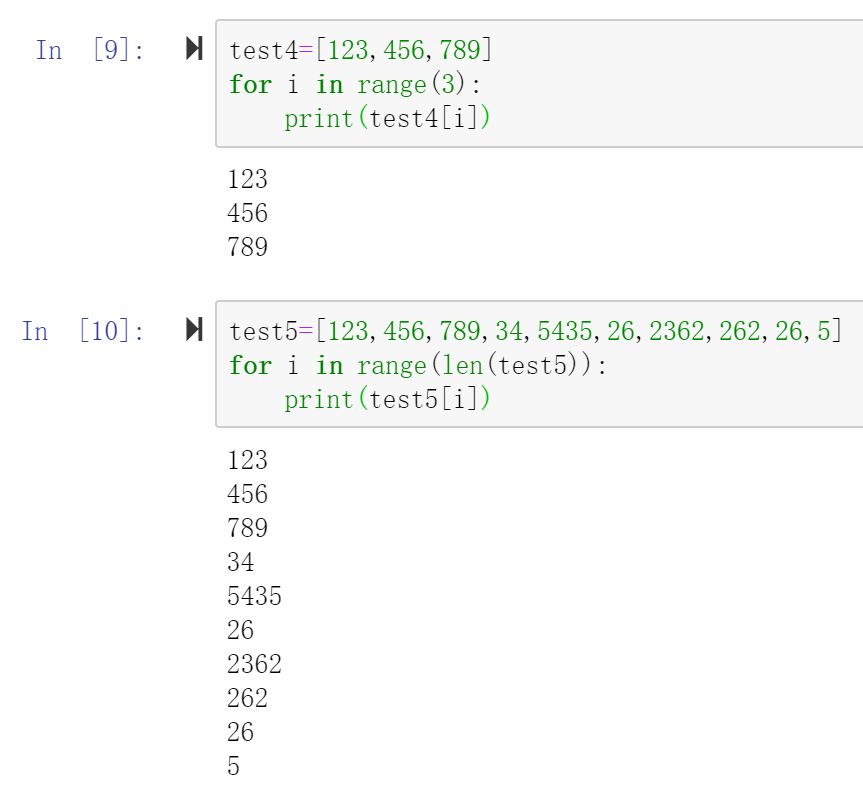
Task: Click output value 2362
Action: pos(254,664)
